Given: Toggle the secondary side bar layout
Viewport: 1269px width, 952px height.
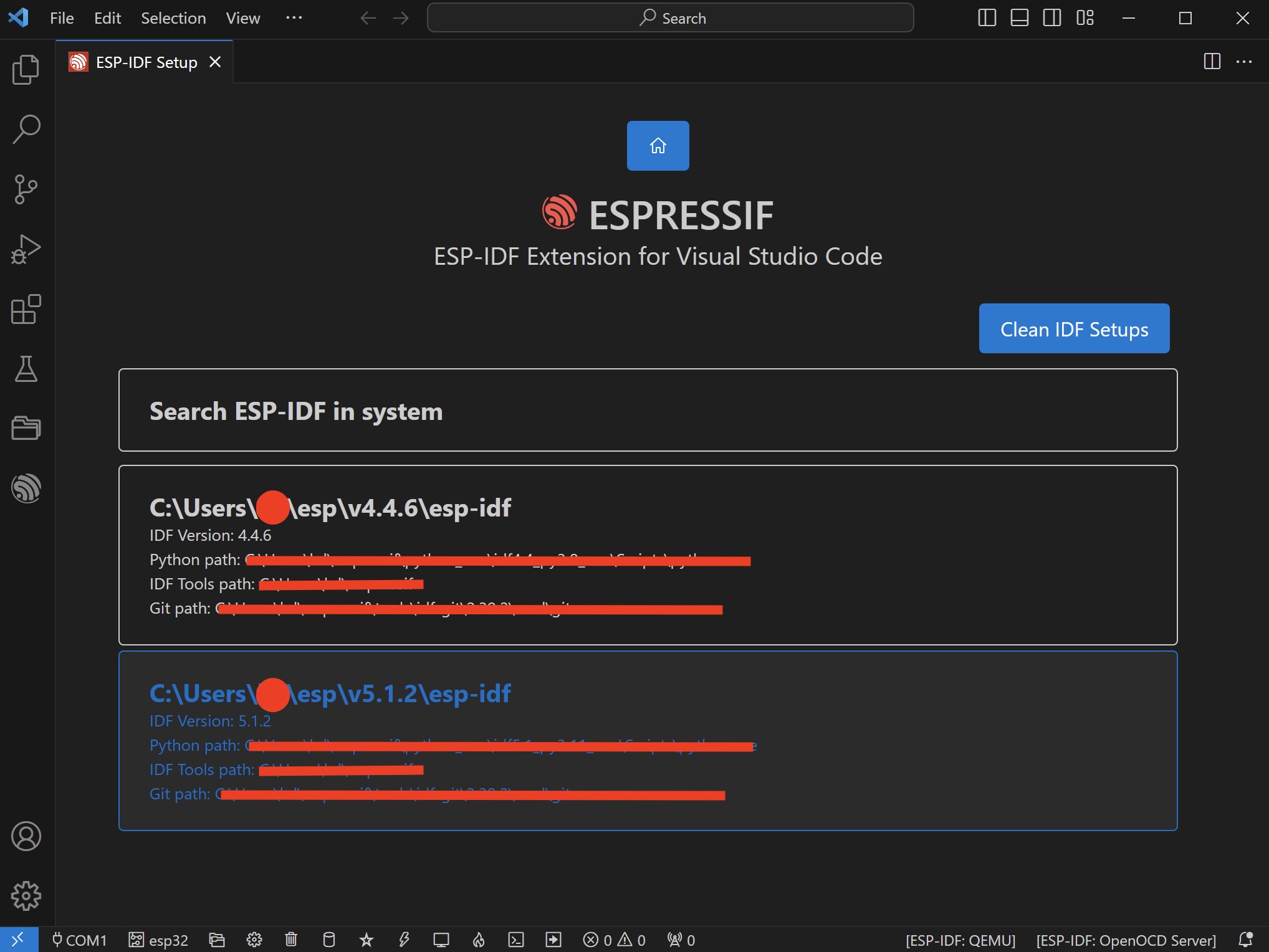Looking at the screenshot, I should click(1052, 18).
